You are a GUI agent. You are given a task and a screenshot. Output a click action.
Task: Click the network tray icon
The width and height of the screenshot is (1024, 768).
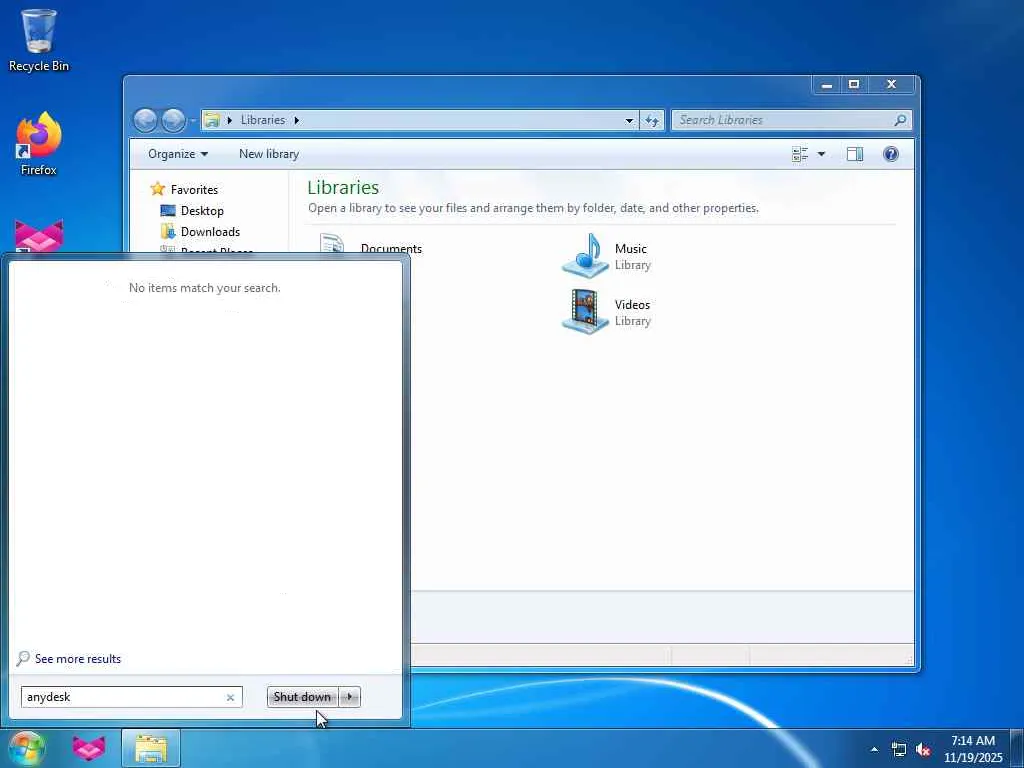tap(899, 749)
